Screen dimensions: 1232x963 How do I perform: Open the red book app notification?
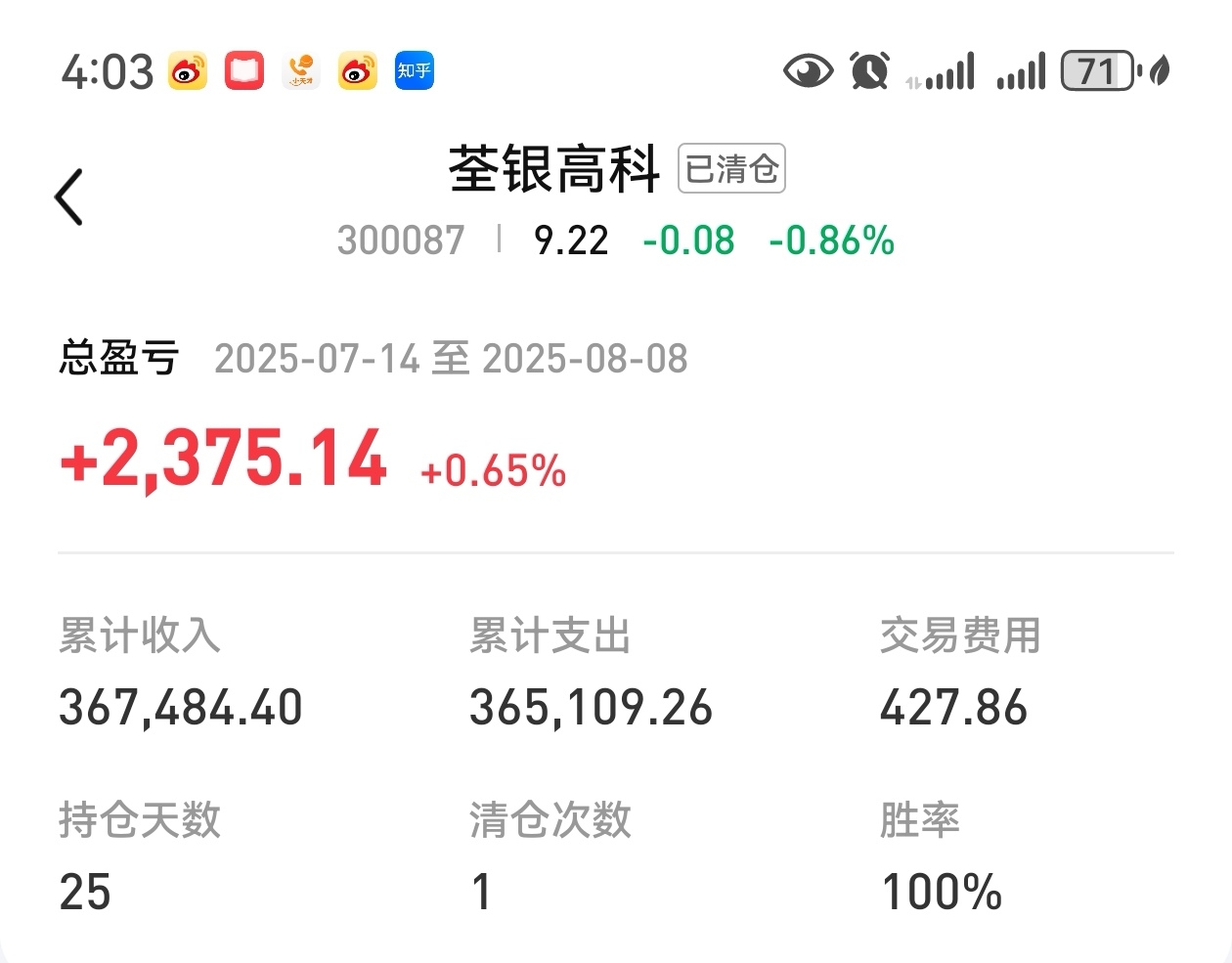(244, 71)
